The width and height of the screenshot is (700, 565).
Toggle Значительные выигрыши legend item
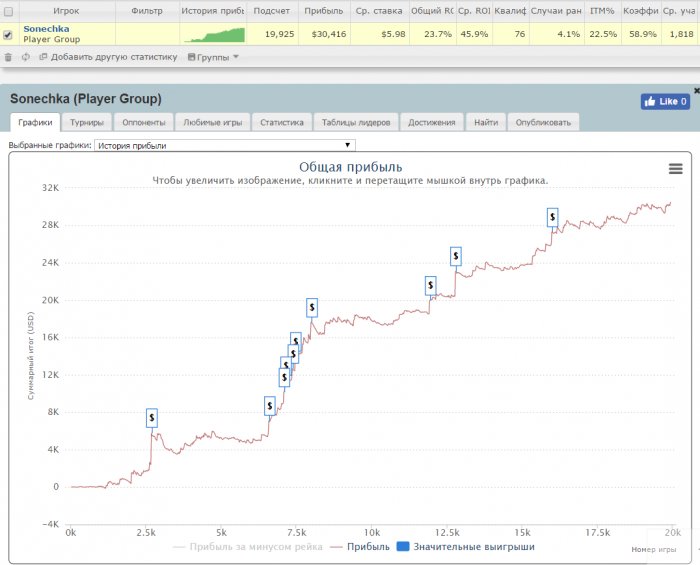pyautogui.click(x=466, y=547)
